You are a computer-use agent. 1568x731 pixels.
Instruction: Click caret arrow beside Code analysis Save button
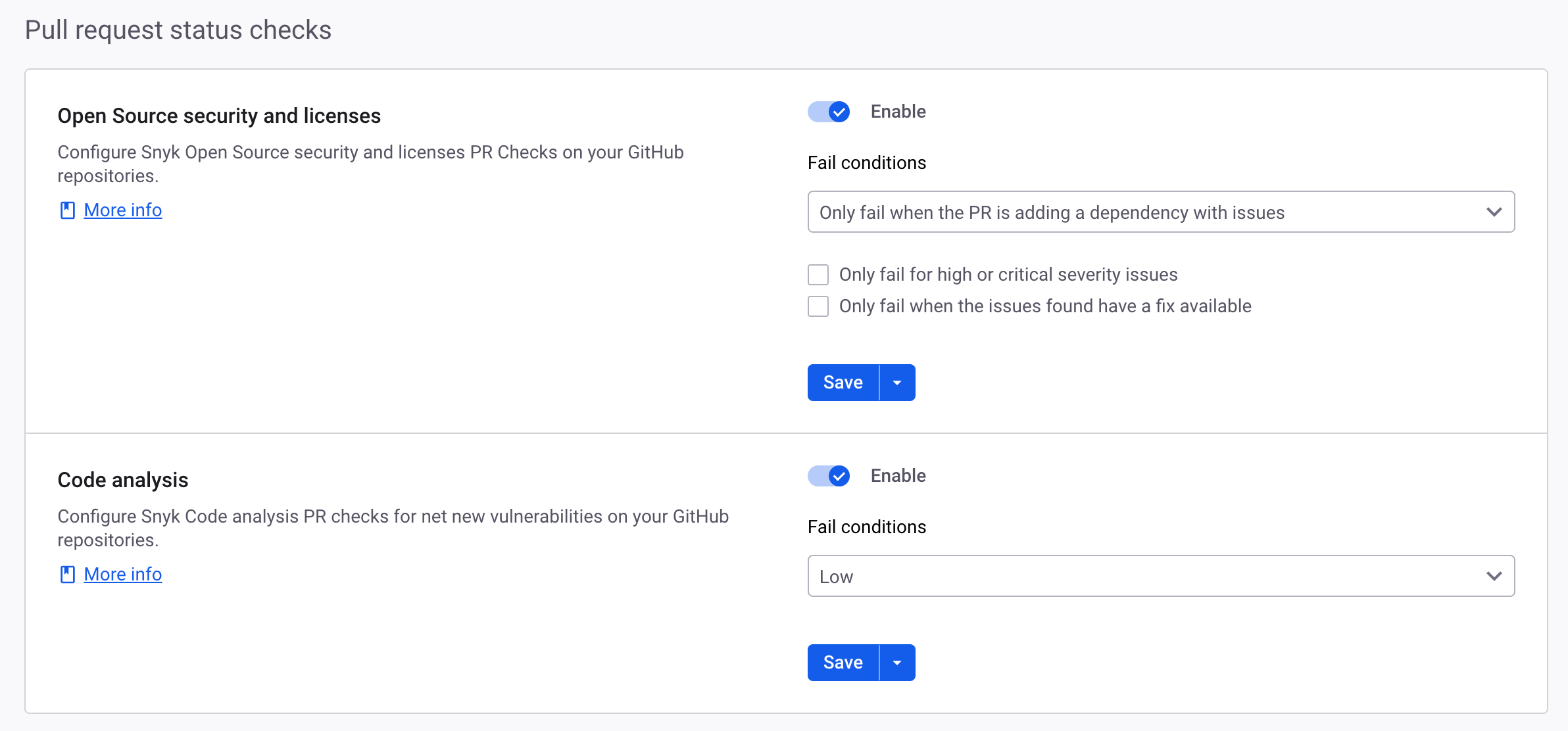point(897,663)
